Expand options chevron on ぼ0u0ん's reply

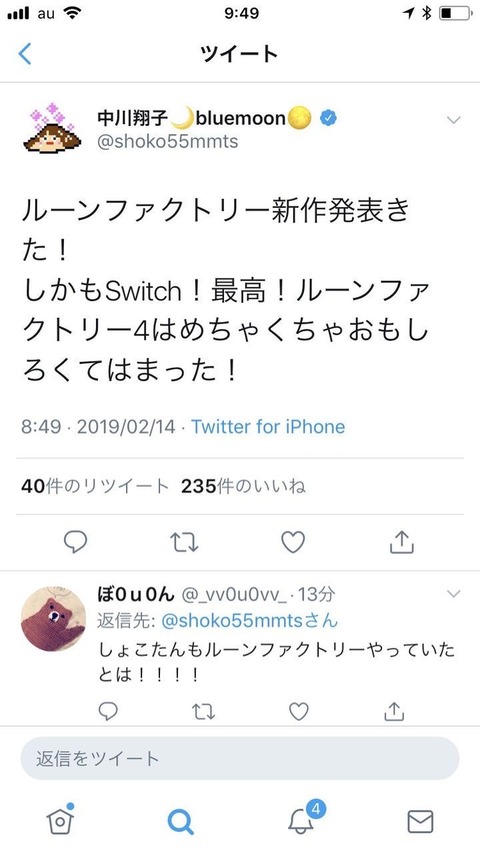(453, 594)
